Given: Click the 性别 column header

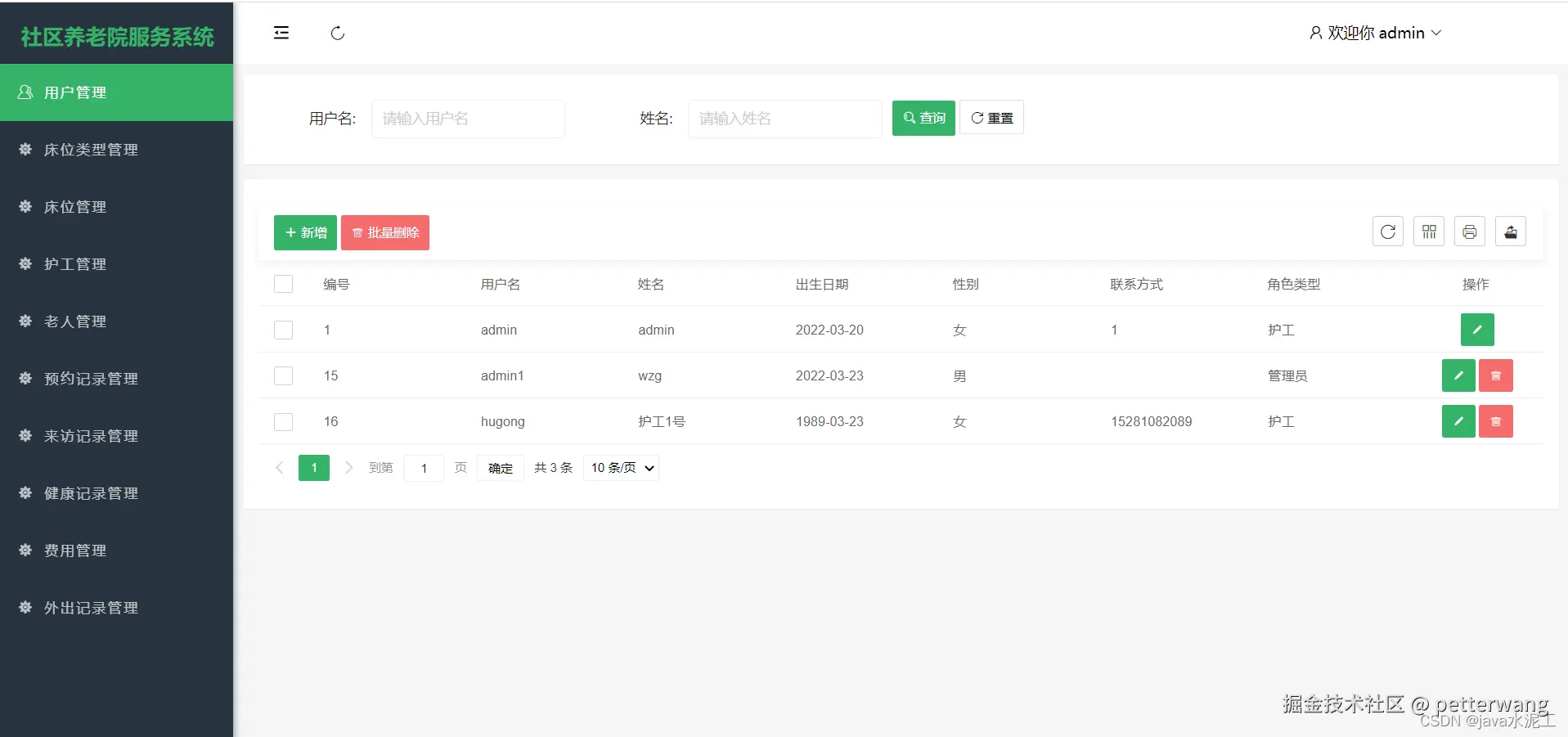Looking at the screenshot, I should 966,284.
